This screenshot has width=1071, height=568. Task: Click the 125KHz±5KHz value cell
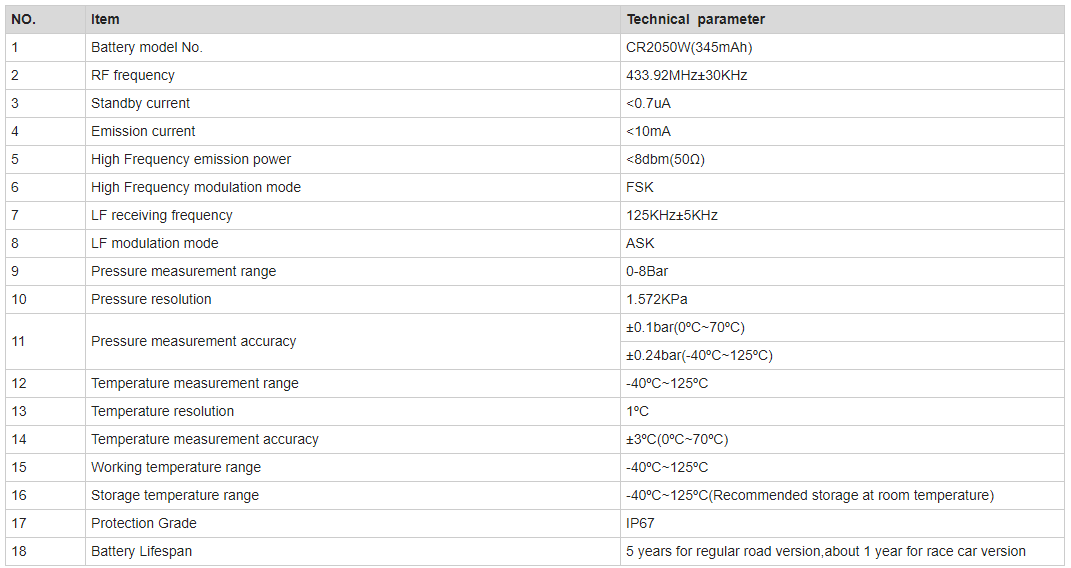click(x=672, y=215)
